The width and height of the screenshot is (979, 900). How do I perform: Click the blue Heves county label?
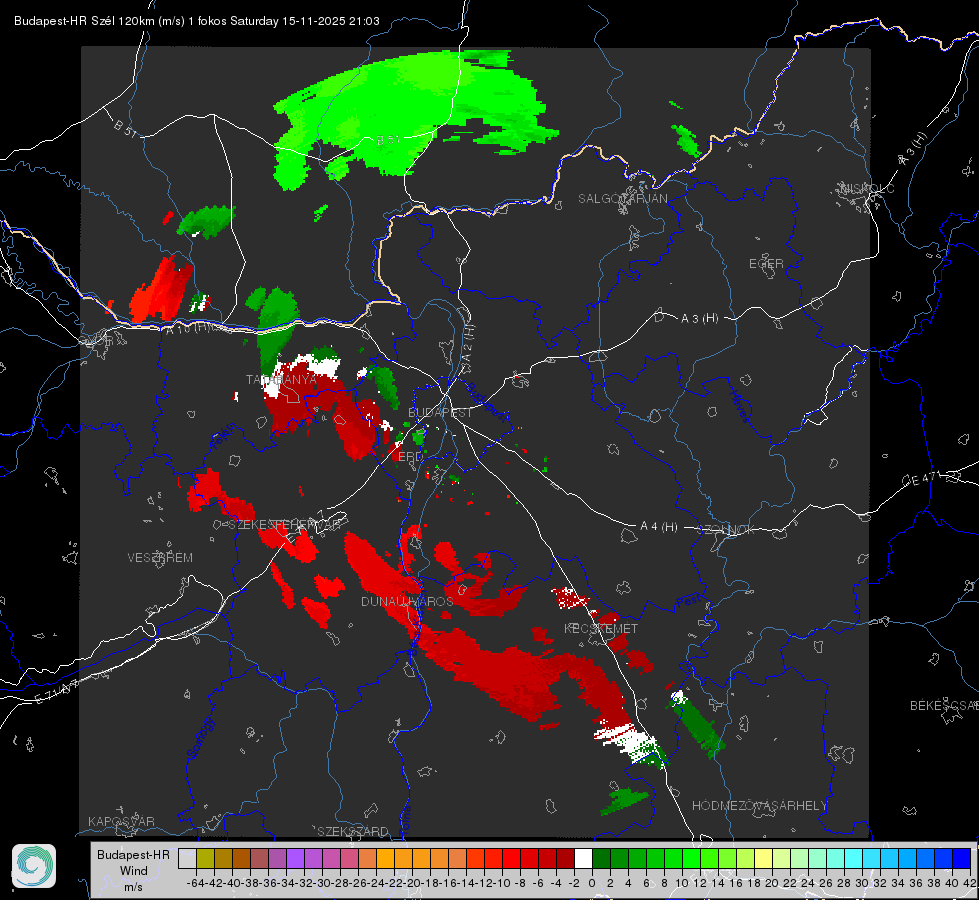click(x=739, y=406)
